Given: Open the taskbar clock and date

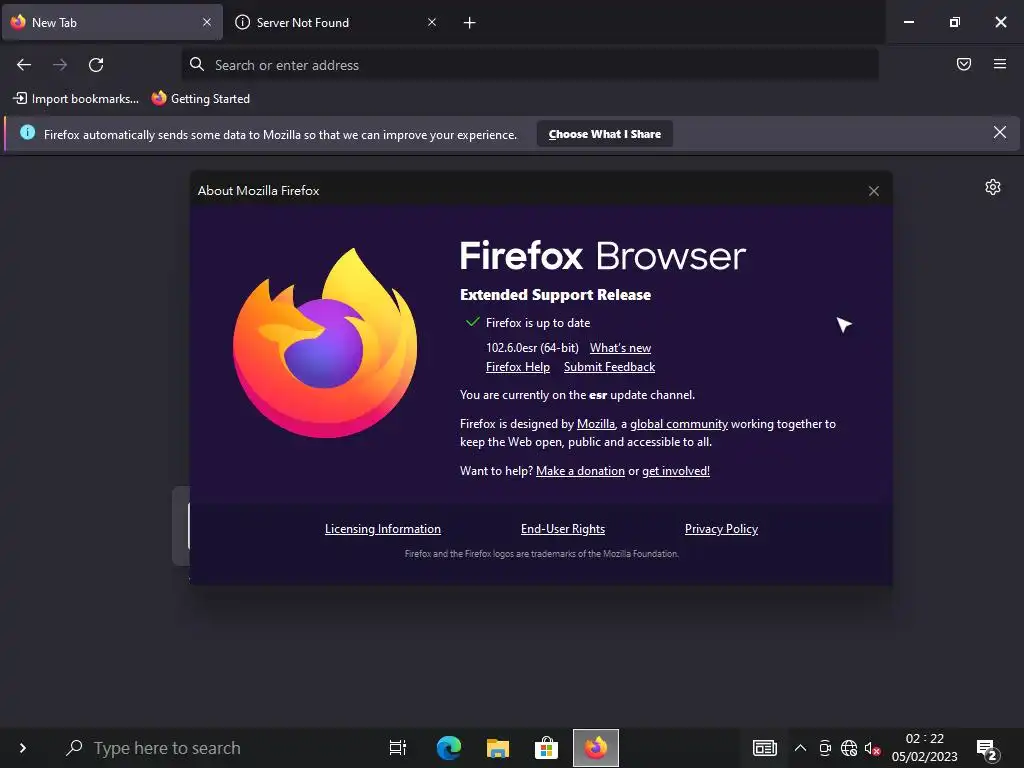Looking at the screenshot, I should click(924, 748).
